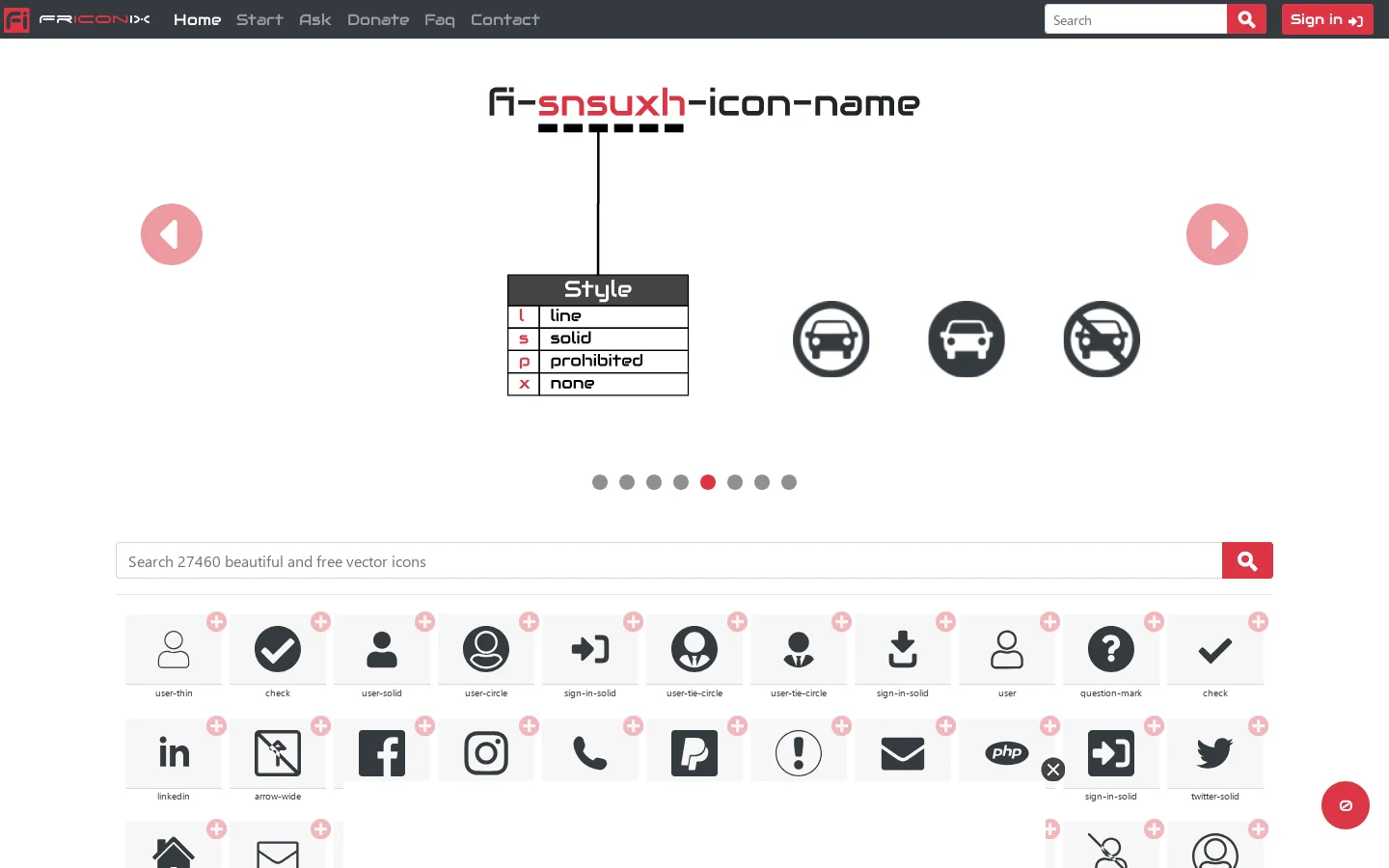The width and height of the screenshot is (1389, 868).
Task: Open the arrow-wide icon
Action: click(278, 753)
